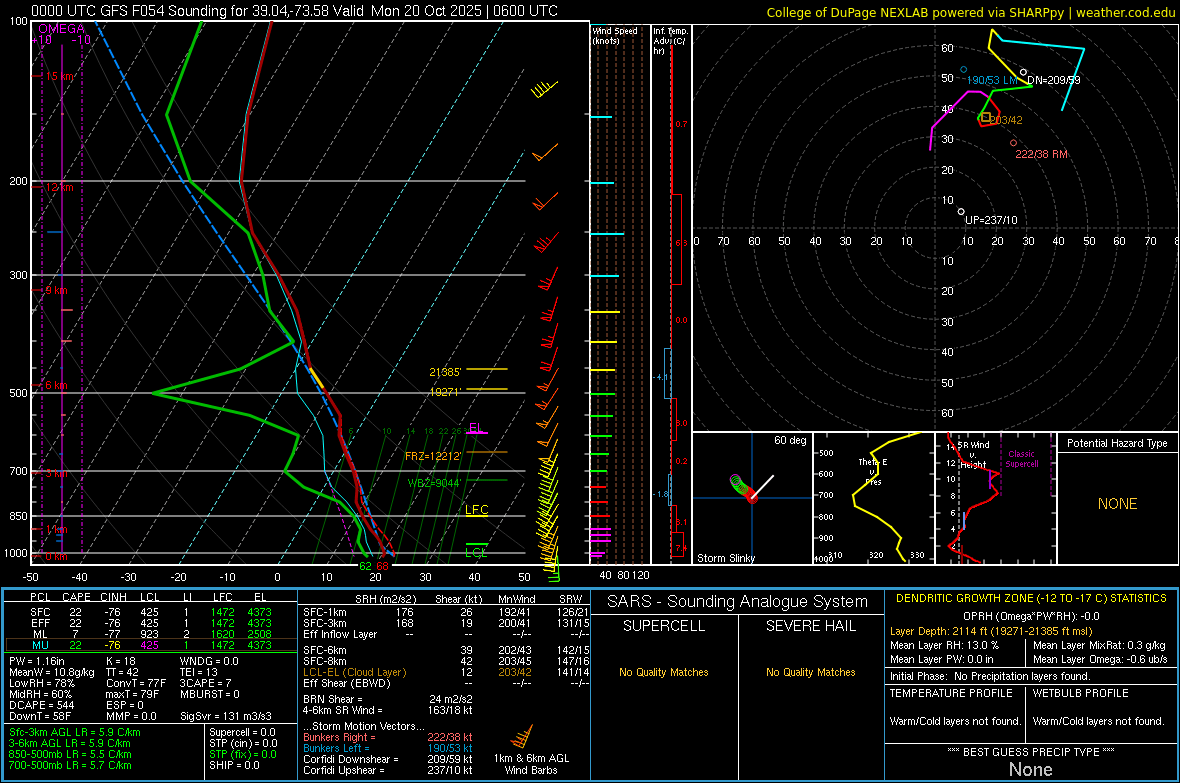Click the College of DuPage NEXLAB credit text
Image resolution: width=1180 pixels, height=783 pixels.
(x=970, y=12)
